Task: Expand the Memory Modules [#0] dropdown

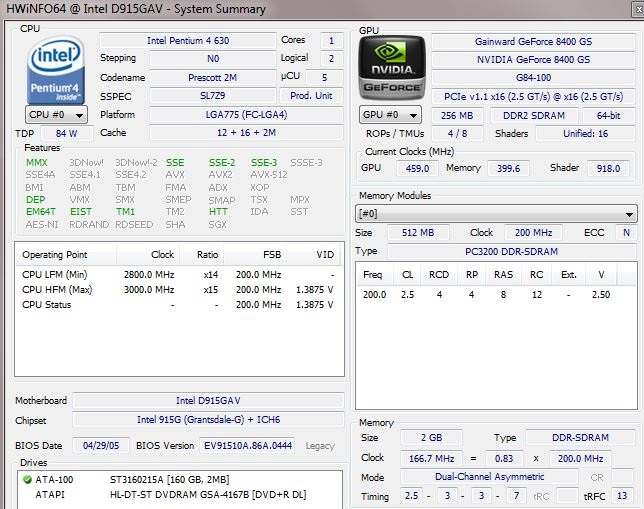Action: [x=496, y=214]
